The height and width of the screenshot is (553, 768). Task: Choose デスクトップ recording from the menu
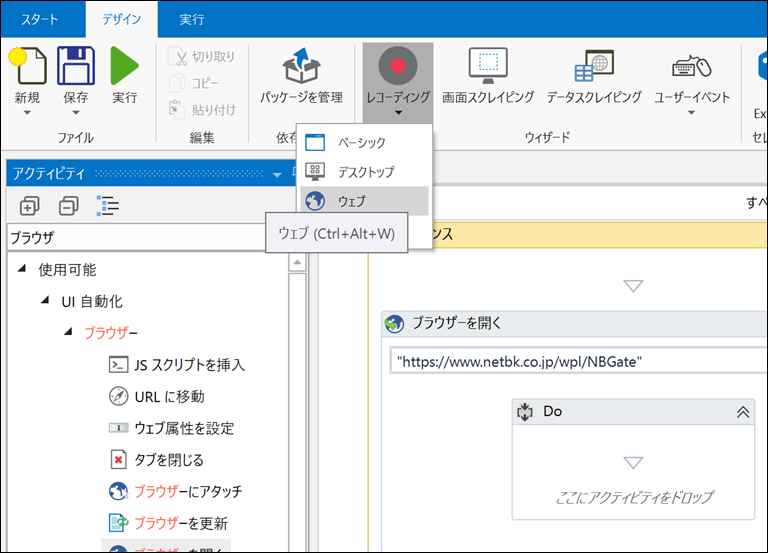[364, 172]
